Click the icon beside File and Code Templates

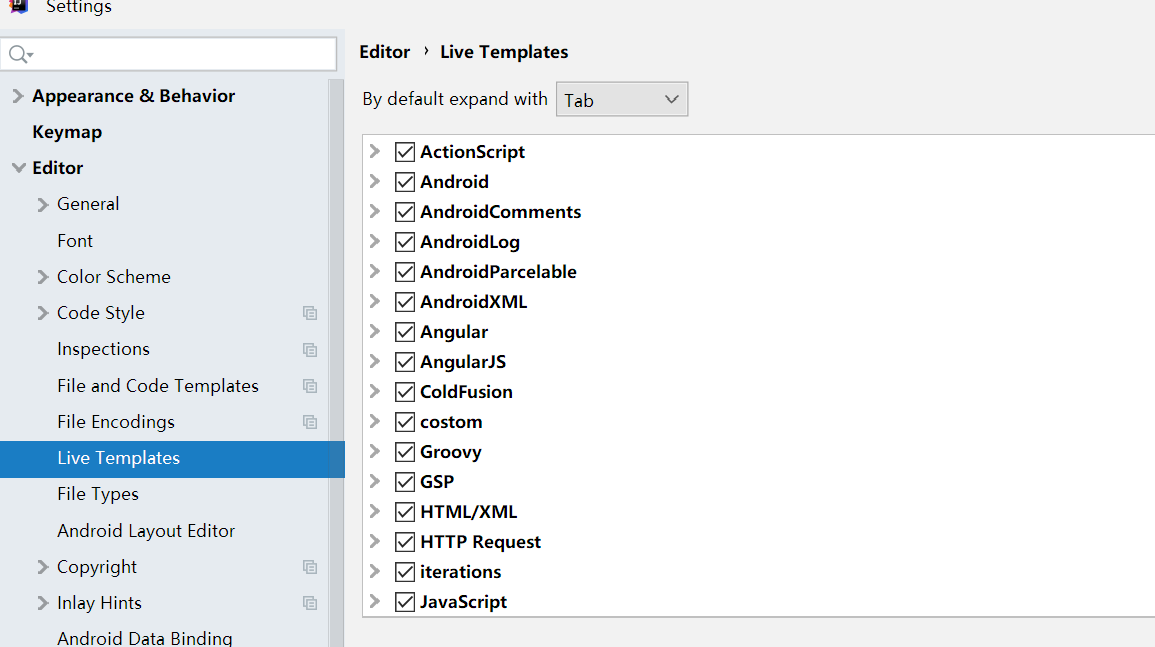pos(310,386)
